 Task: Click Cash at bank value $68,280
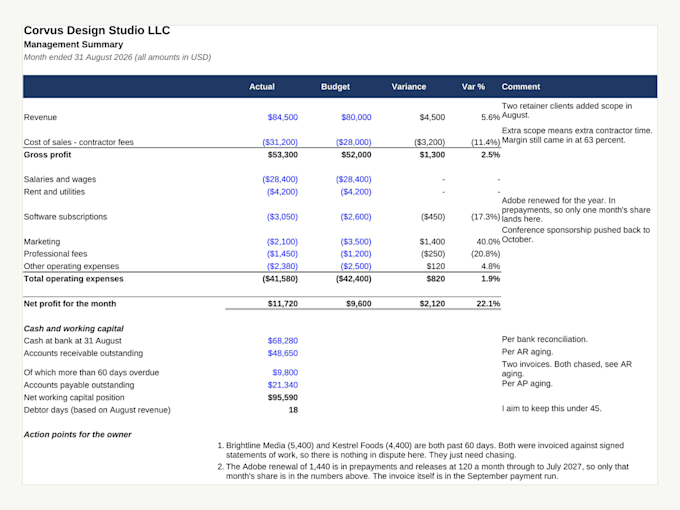pos(283,341)
